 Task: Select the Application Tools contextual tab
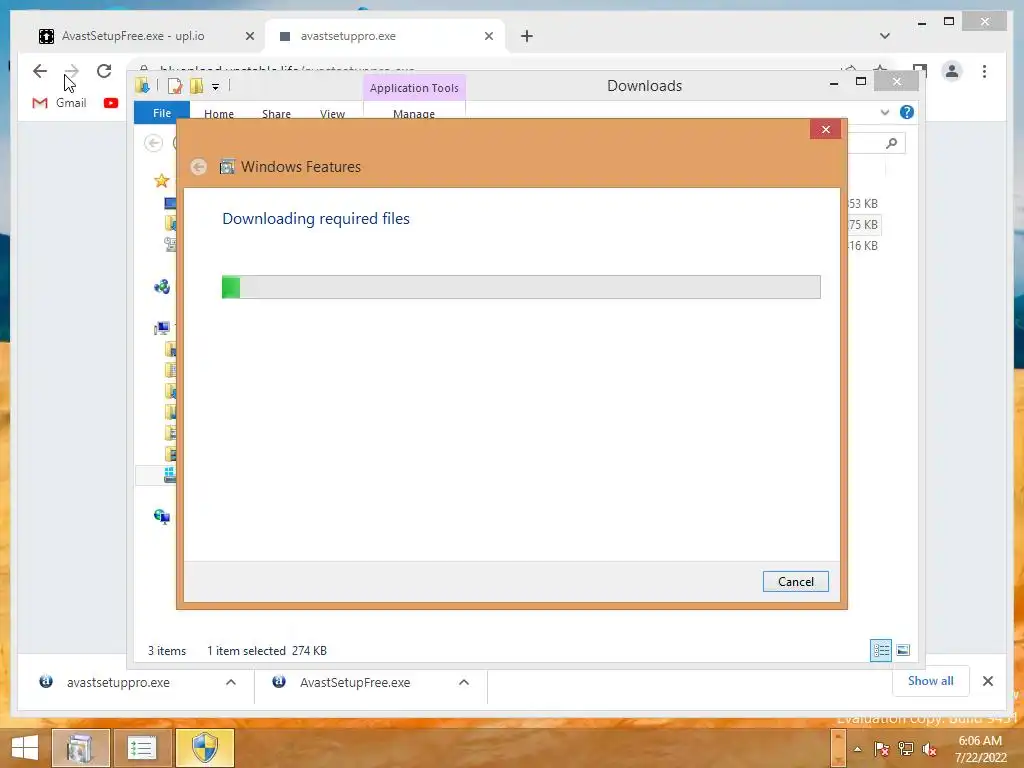pyautogui.click(x=414, y=88)
